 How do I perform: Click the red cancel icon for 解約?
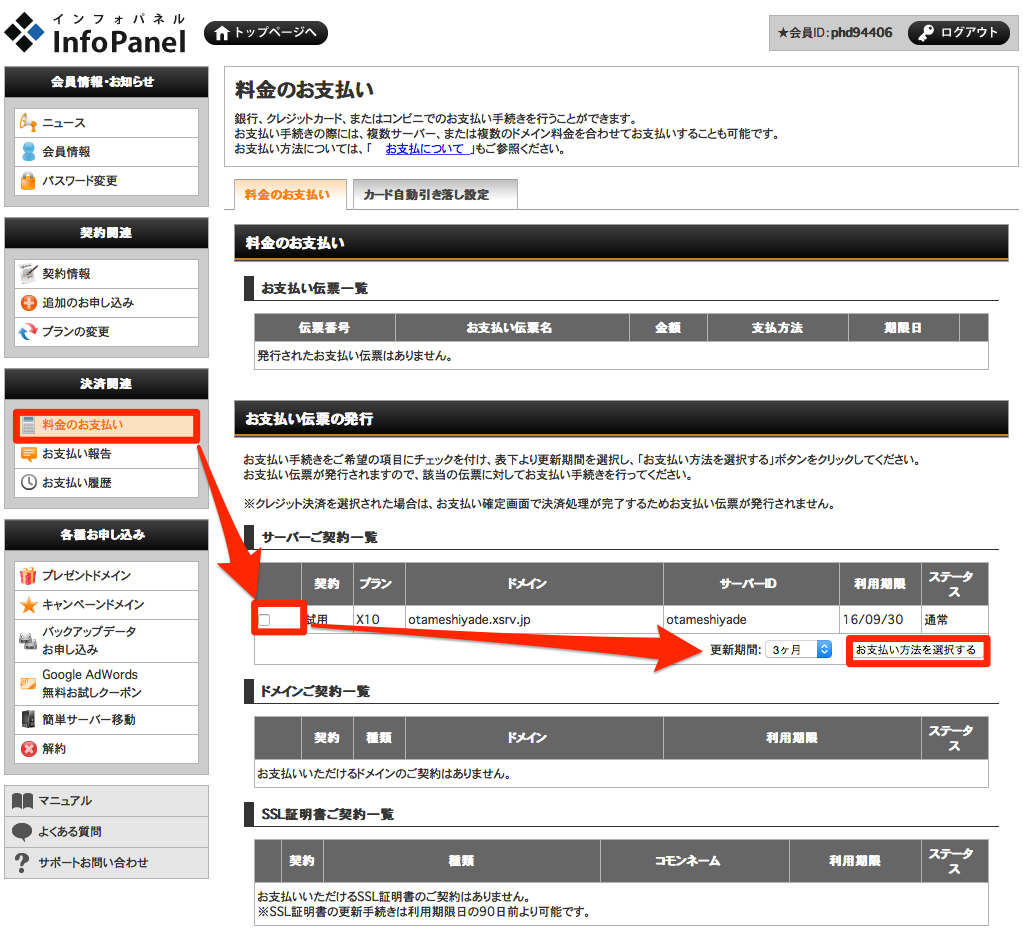click(x=28, y=749)
